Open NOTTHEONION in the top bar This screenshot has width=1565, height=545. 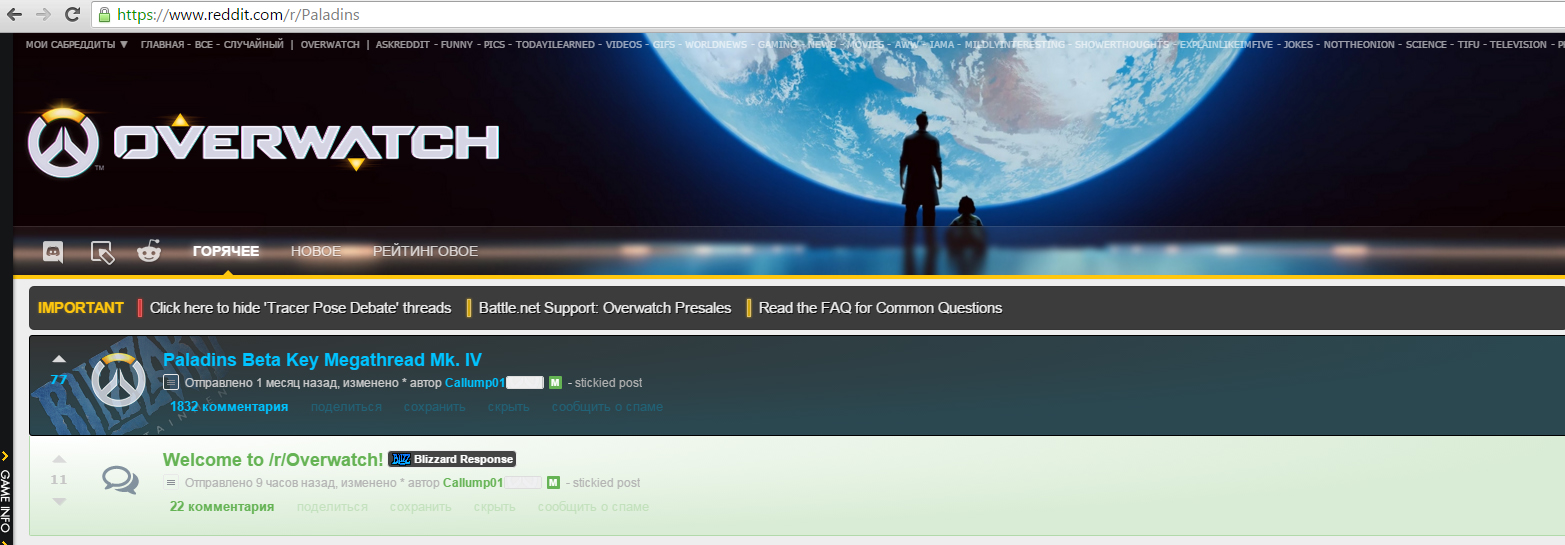1360,44
